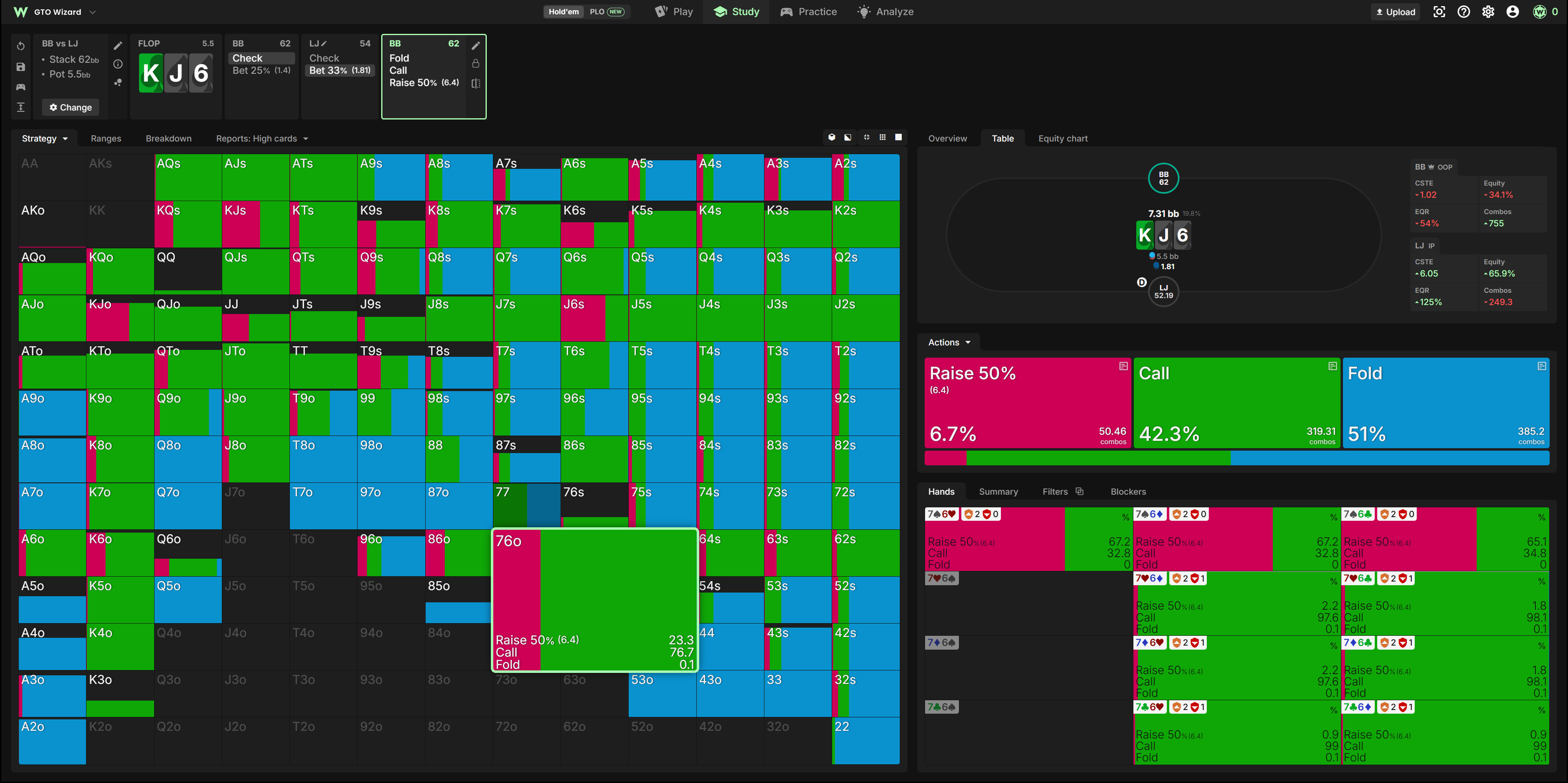Select the compact four-corner grid view
Image resolution: width=1568 pixels, height=783 pixels.
click(866, 137)
